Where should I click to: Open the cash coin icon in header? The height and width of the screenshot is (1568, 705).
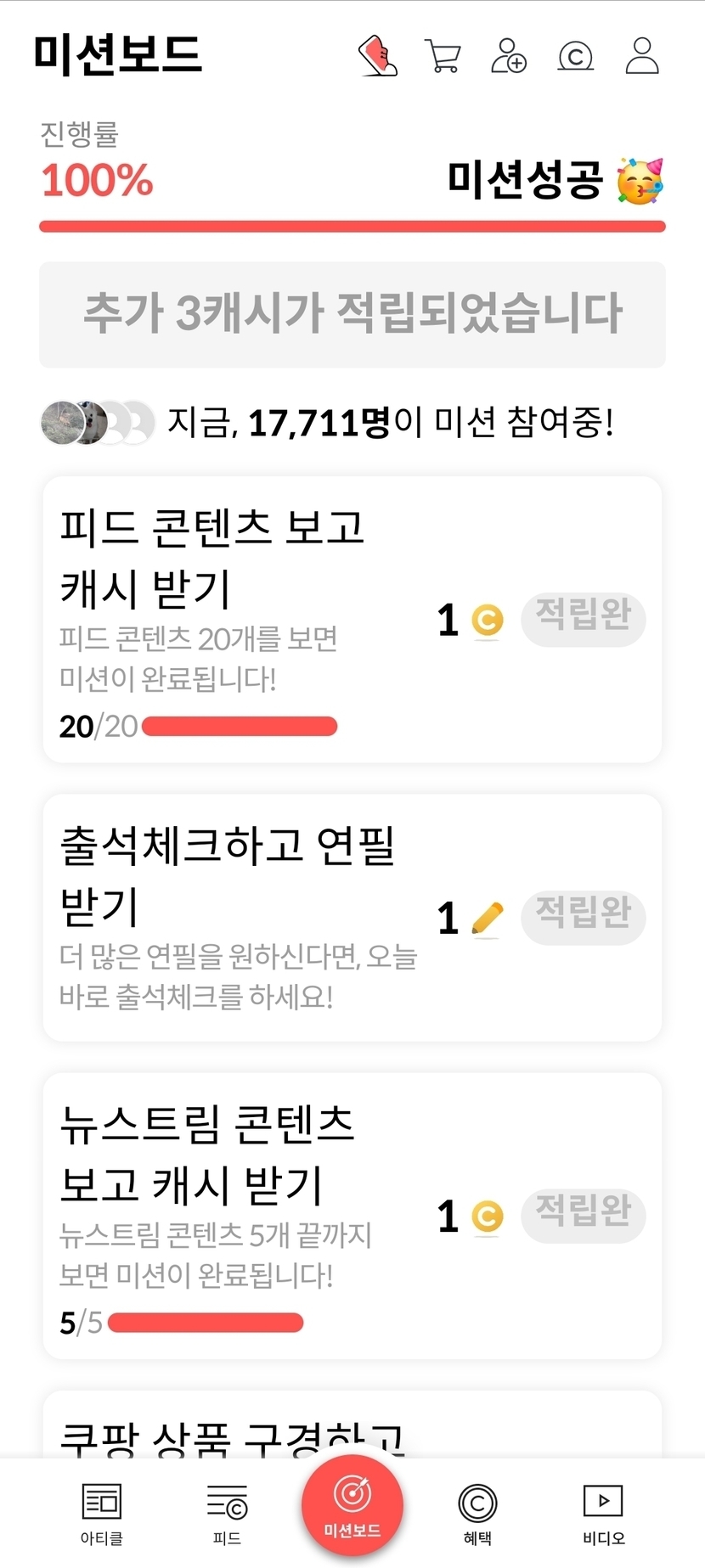click(x=575, y=57)
